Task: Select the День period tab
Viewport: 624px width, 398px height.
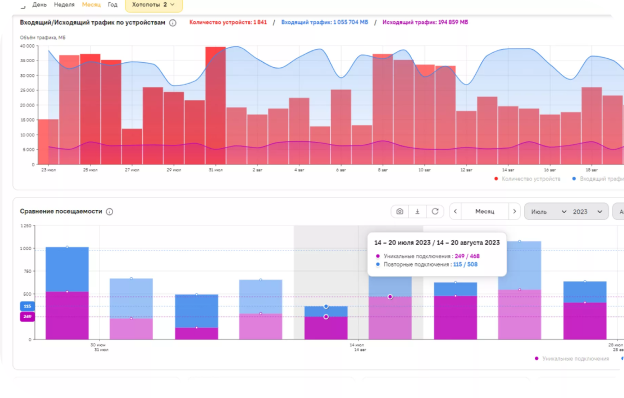Action: pyautogui.click(x=39, y=5)
